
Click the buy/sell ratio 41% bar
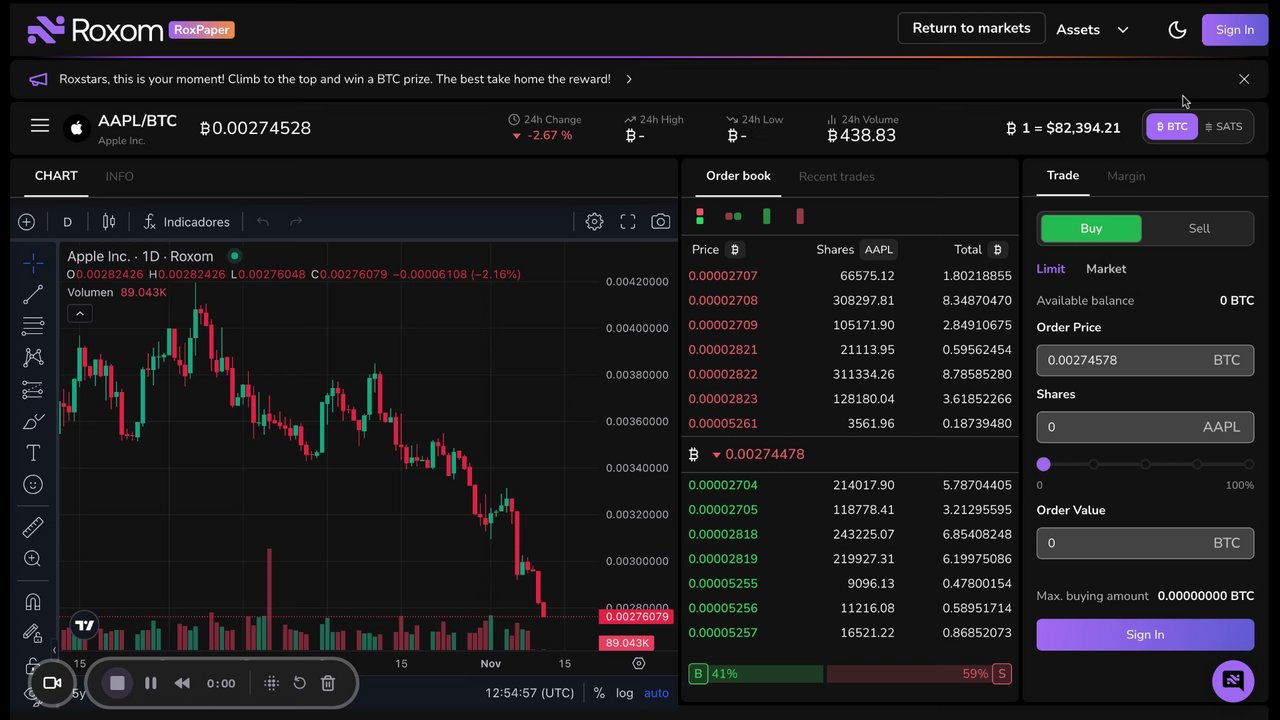pyautogui.click(x=756, y=674)
